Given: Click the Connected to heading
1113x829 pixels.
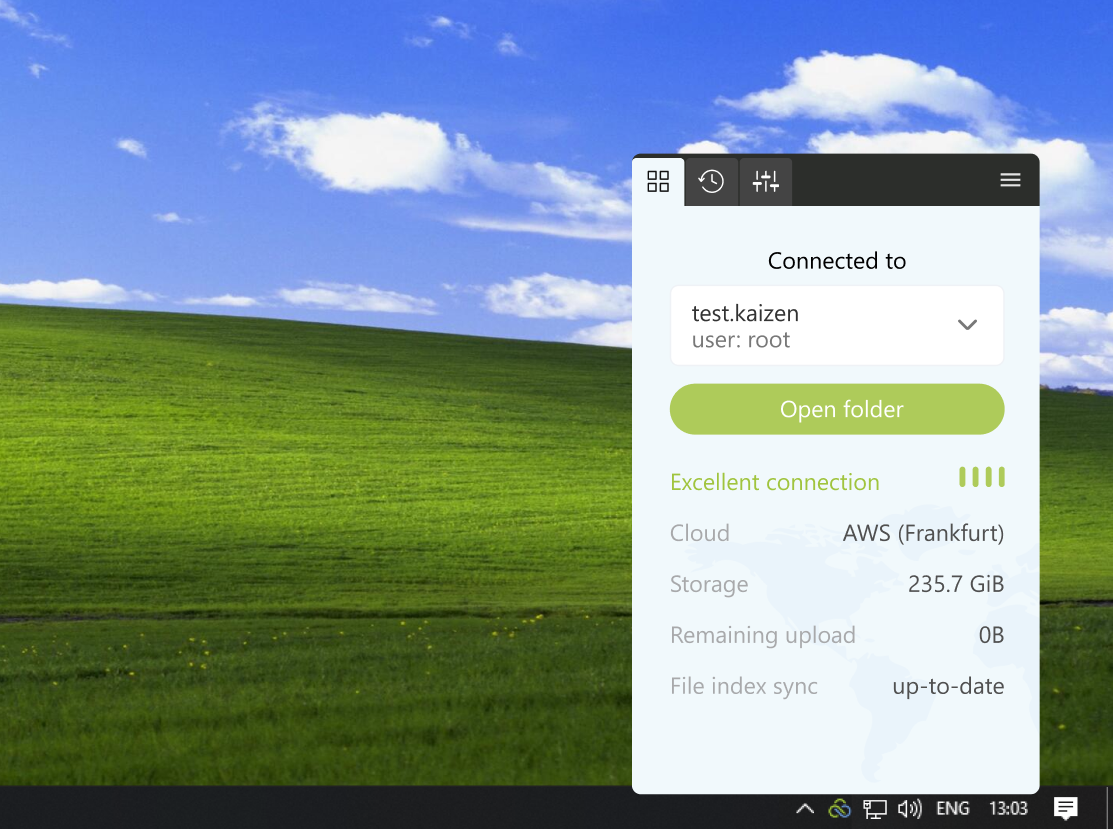Looking at the screenshot, I should pos(837,260).
